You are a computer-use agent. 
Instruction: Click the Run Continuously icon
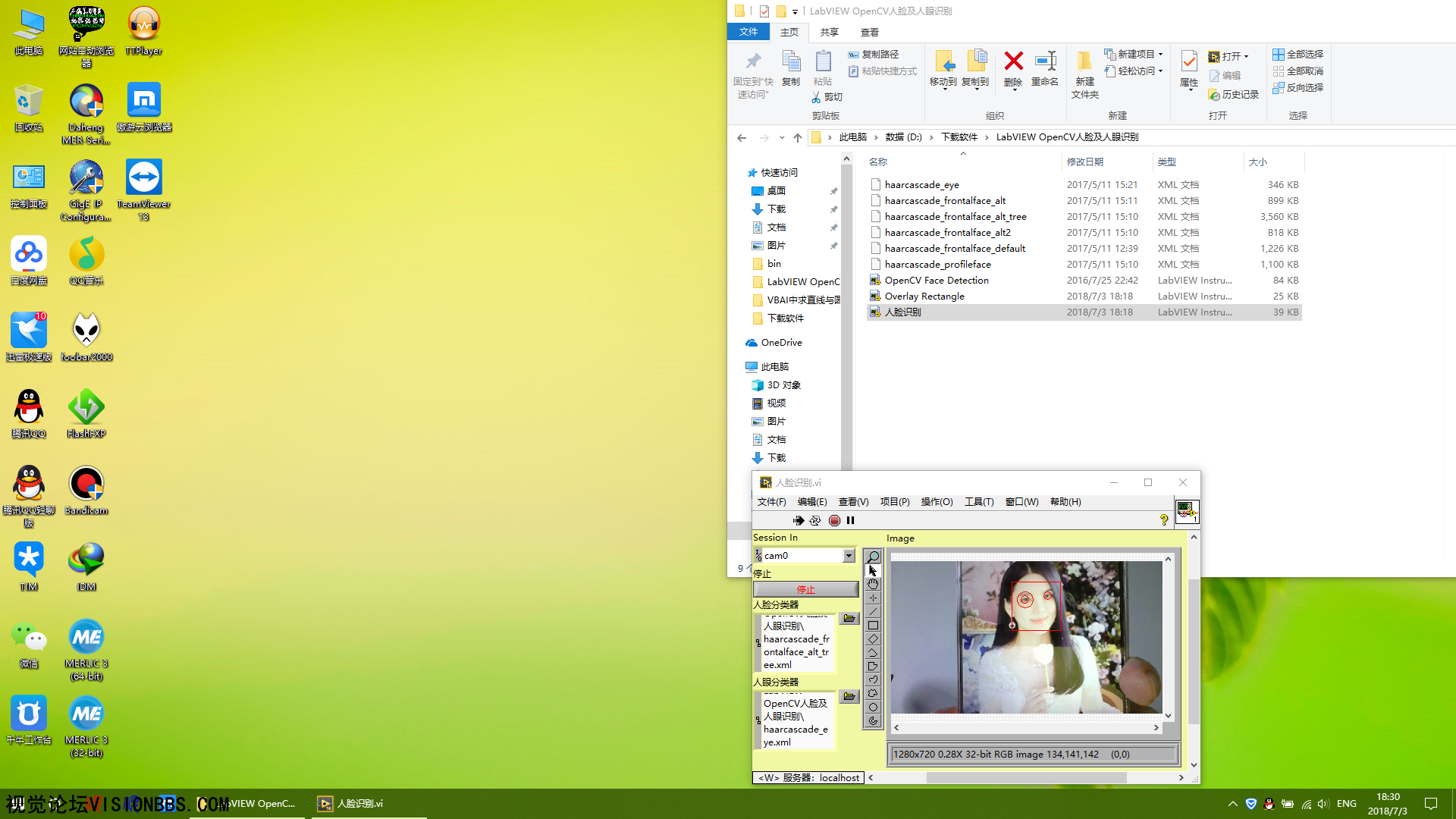tap(815, 520)
